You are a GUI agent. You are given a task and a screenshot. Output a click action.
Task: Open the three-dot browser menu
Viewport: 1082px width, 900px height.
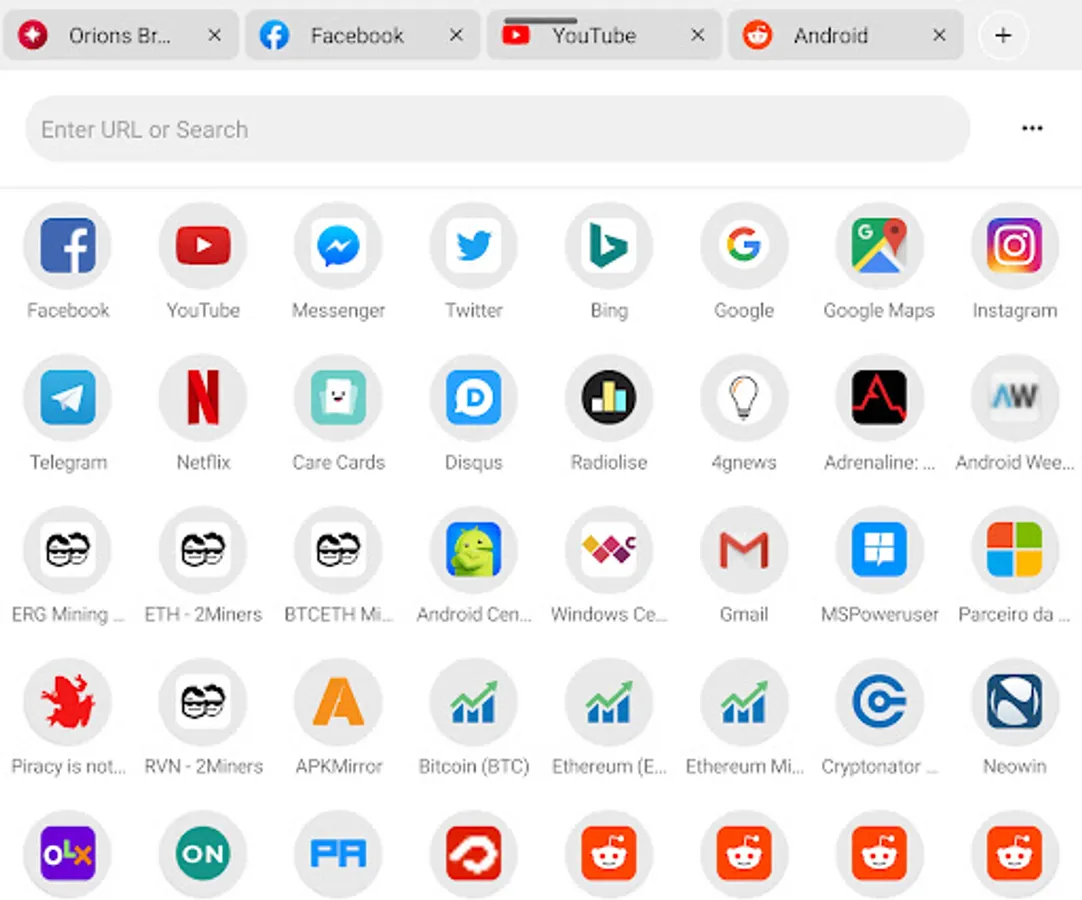pyautogui.click(x=1032, y=128)
